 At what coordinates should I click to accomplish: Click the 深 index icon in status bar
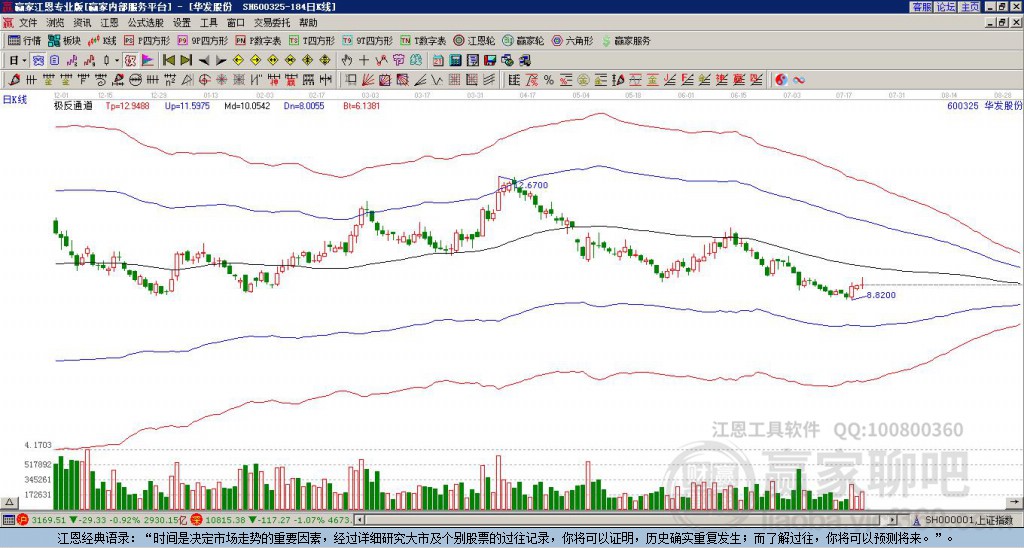point(197,521)
